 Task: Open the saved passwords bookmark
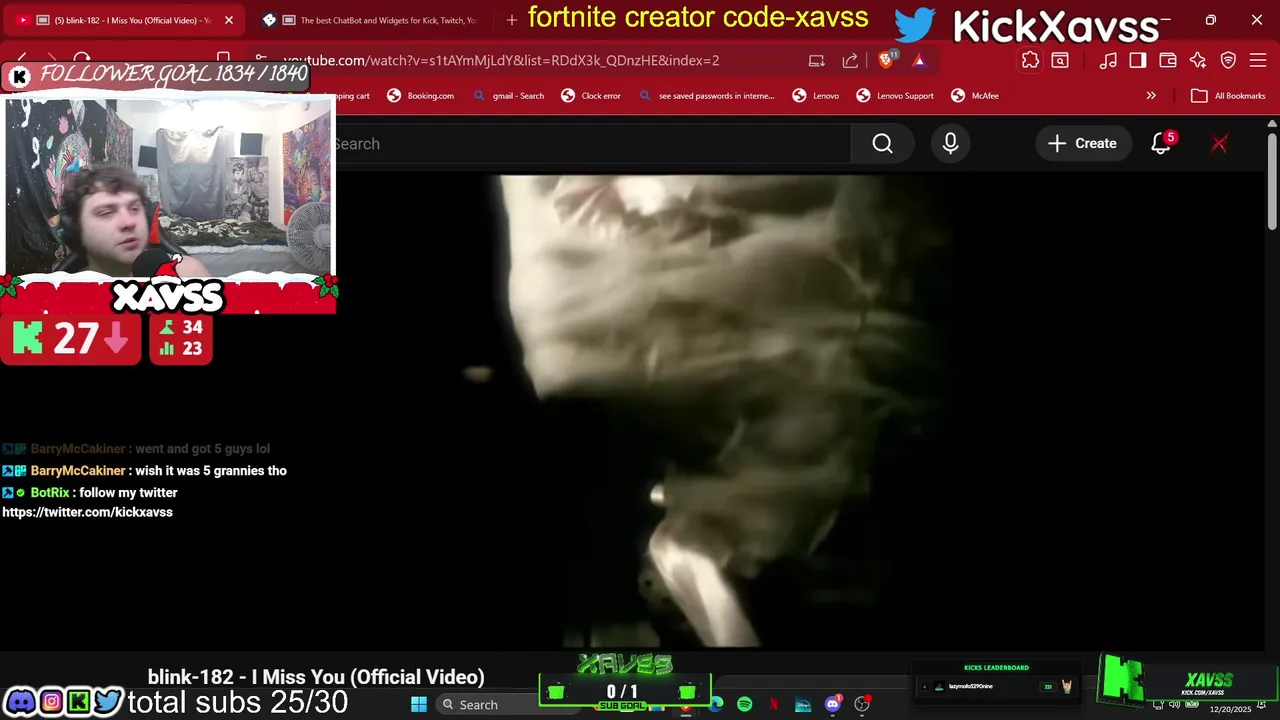[x=706, y=96]
